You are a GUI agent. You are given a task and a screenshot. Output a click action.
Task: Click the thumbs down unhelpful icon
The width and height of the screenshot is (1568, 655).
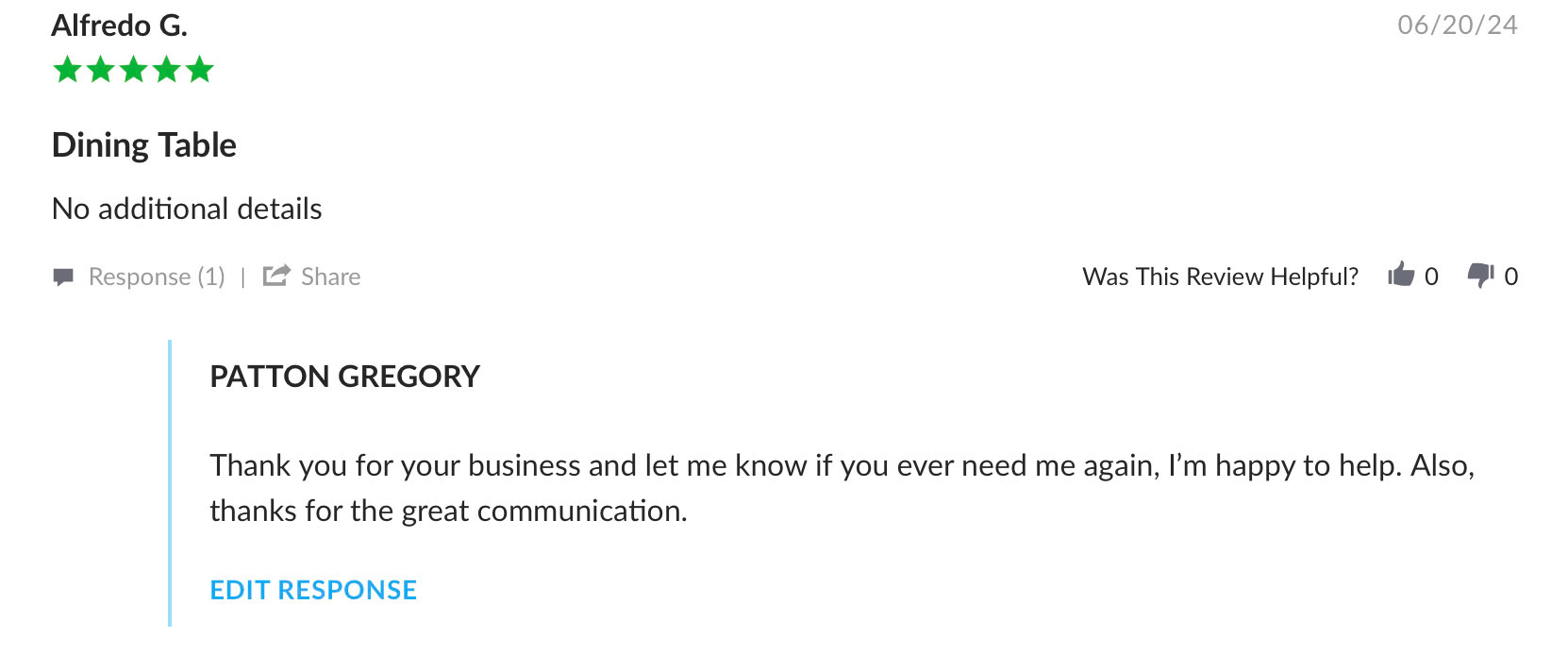pos(1480,275)
